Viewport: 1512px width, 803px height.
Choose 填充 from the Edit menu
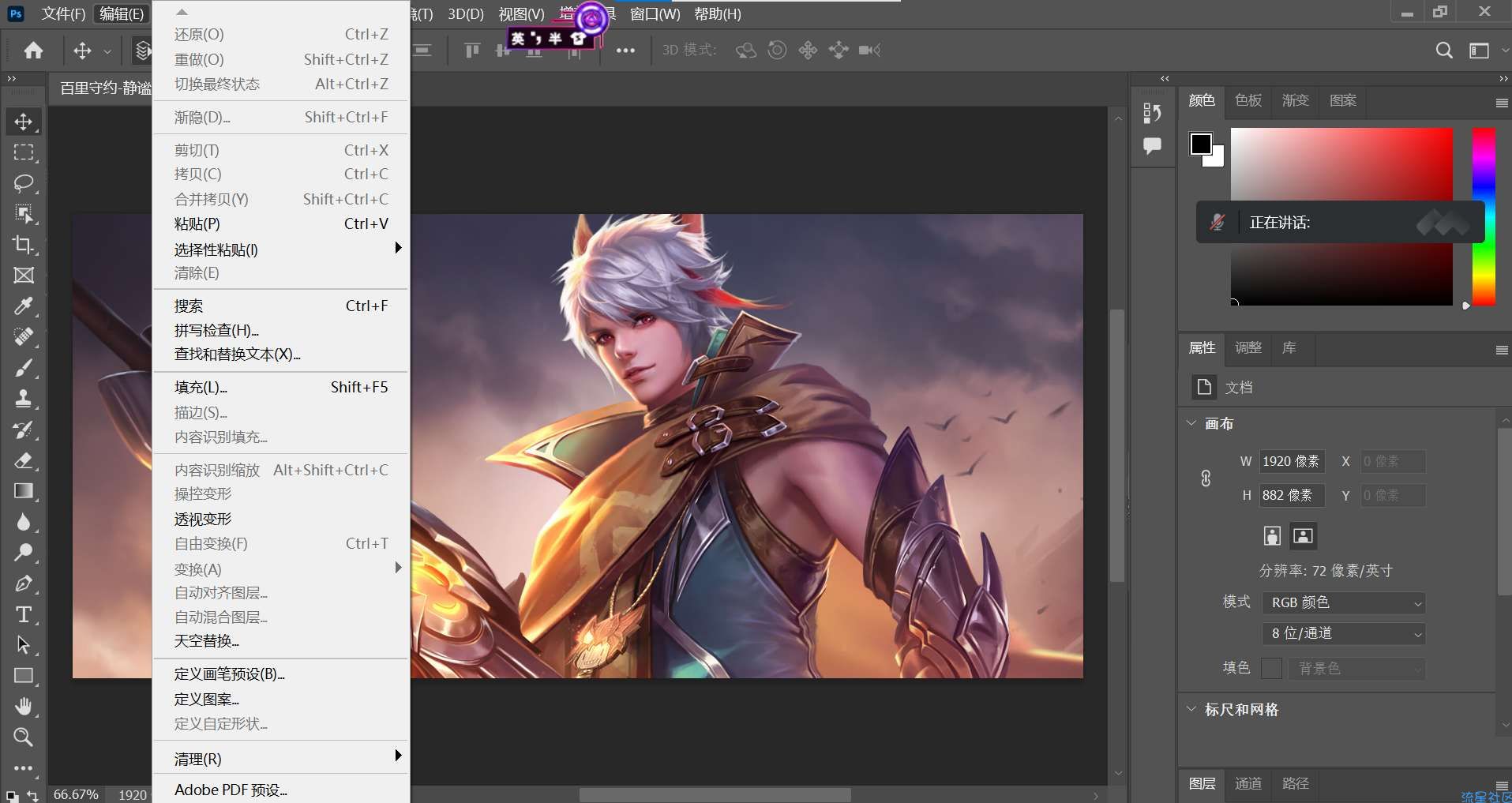click(281, 387)
